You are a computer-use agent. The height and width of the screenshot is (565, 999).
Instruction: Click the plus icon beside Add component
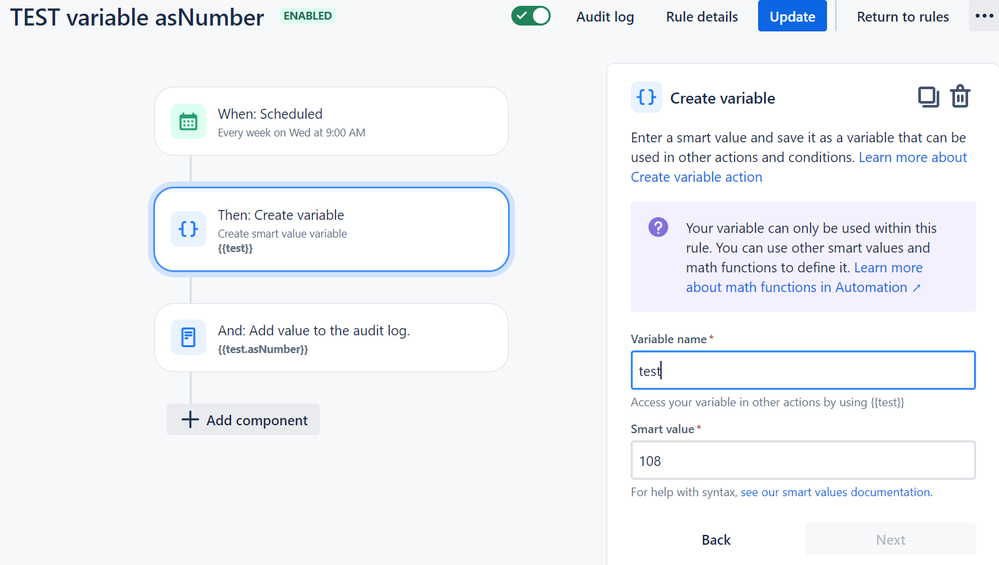click(190, 420)
